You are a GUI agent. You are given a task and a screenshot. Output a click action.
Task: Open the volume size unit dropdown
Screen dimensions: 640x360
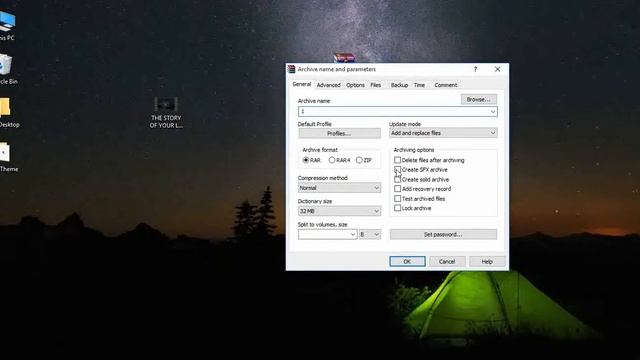(369, 234)
